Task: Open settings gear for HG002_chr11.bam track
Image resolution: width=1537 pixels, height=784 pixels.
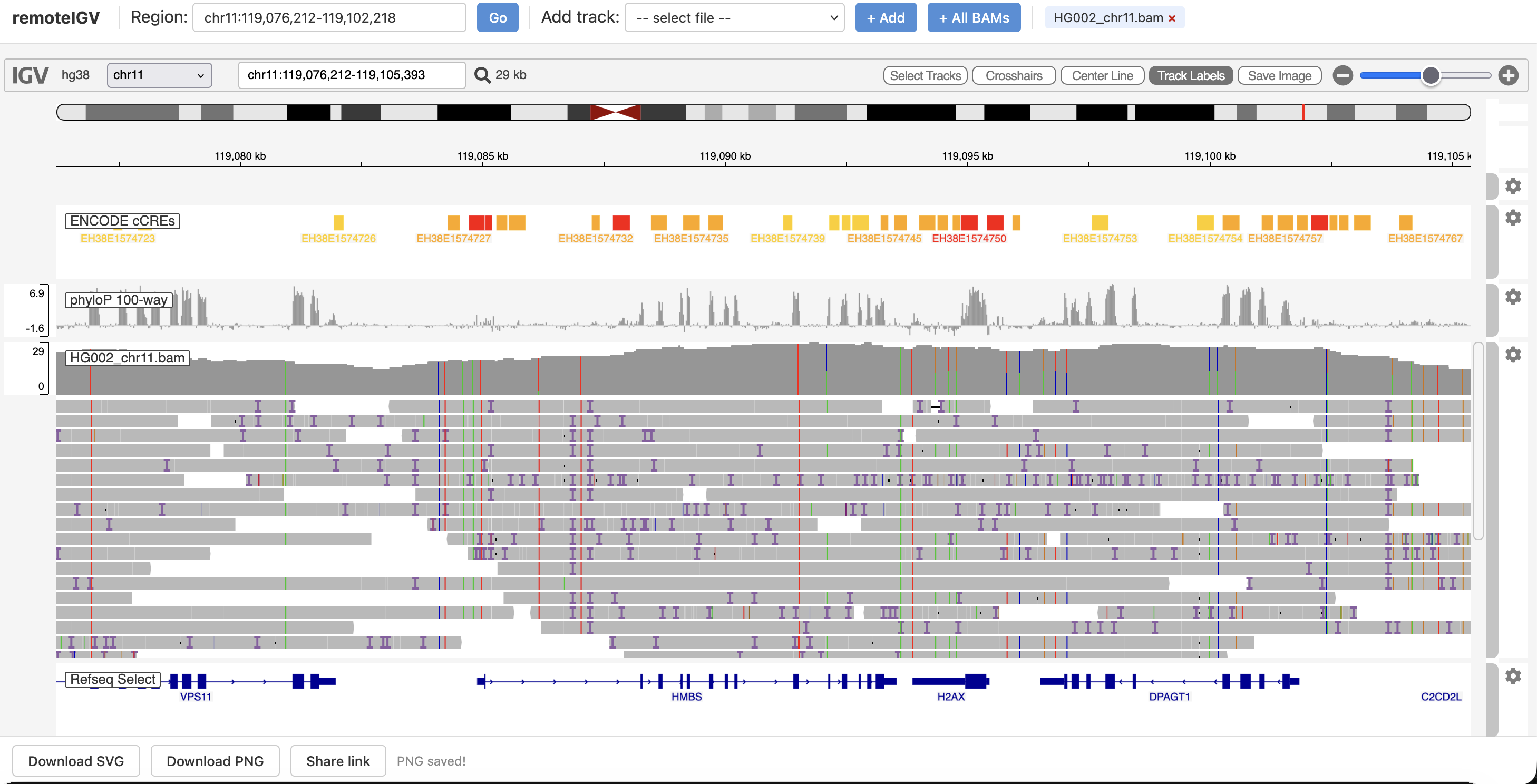Action: pyautogui.click(x=1513, y=355)
